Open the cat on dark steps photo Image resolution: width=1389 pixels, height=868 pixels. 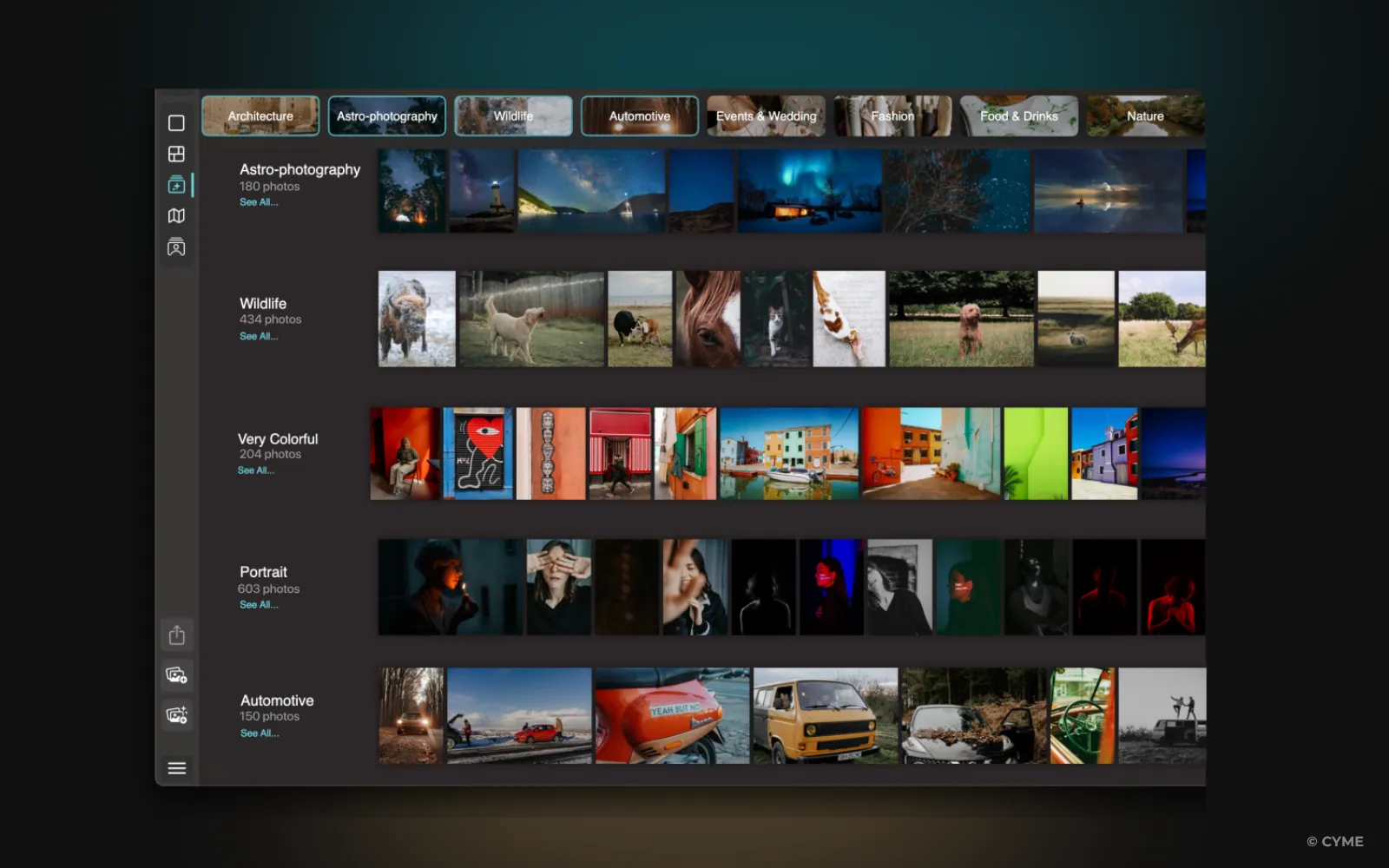coord(776,319)
